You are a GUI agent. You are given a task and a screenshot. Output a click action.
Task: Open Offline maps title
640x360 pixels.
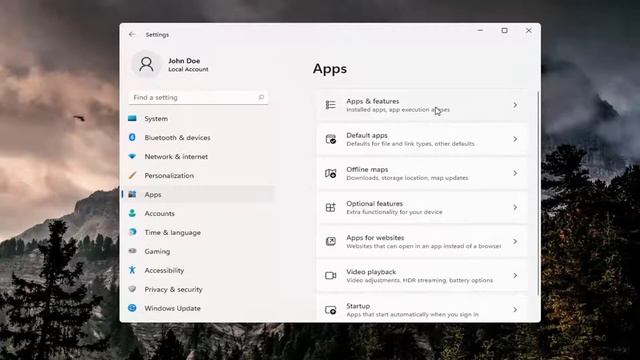(x=367, y=169)
